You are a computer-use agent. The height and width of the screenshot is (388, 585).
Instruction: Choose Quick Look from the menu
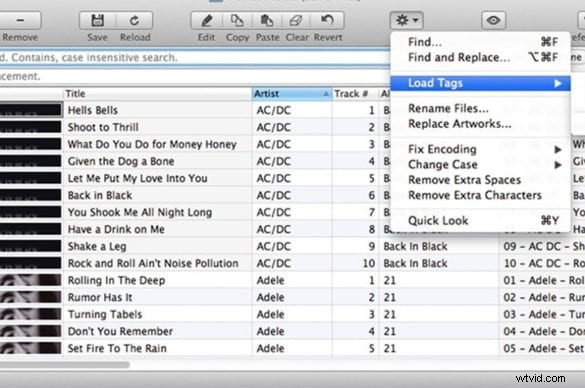[480, 220]
